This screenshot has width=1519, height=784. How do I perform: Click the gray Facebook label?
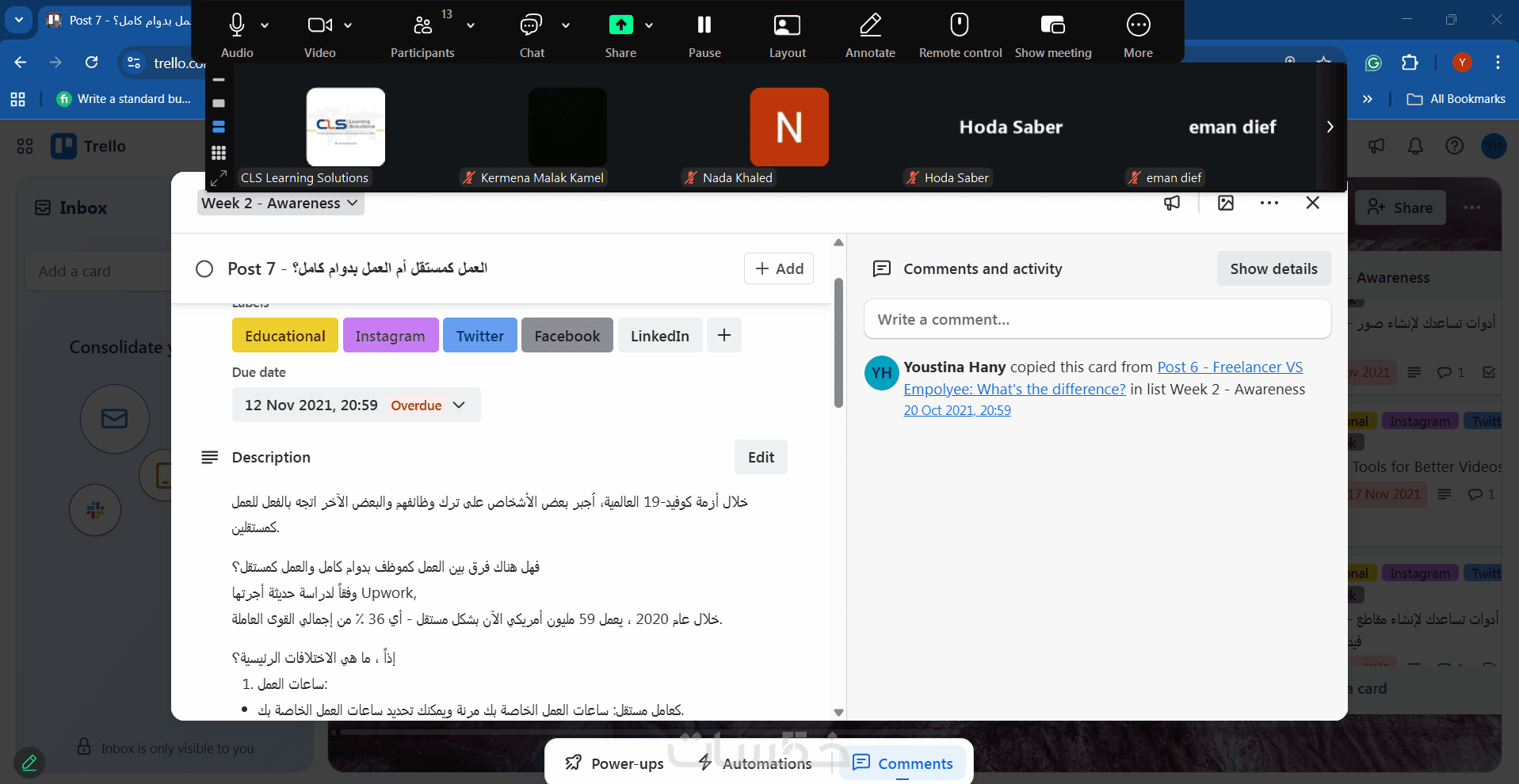click(567, 336)
